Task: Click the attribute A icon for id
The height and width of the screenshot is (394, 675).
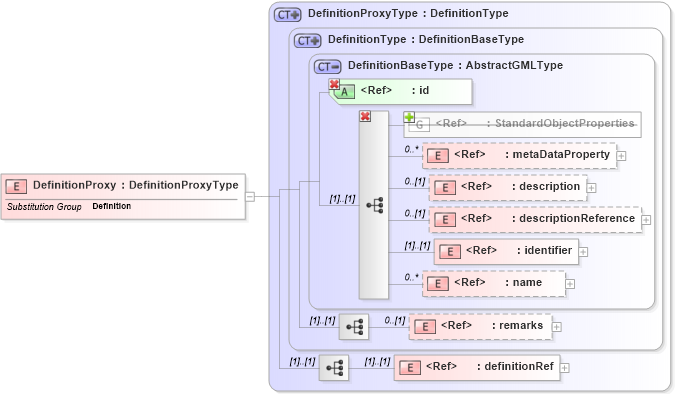Action: (344, 92)
